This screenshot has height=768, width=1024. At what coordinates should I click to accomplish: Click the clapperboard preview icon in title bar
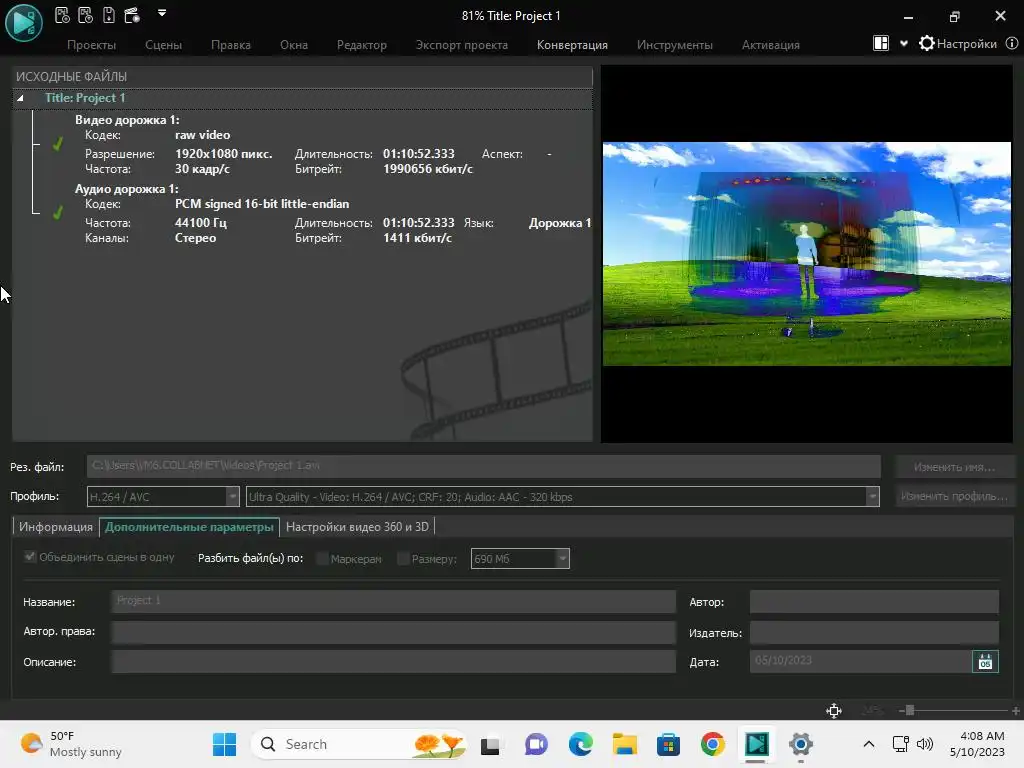132,14
